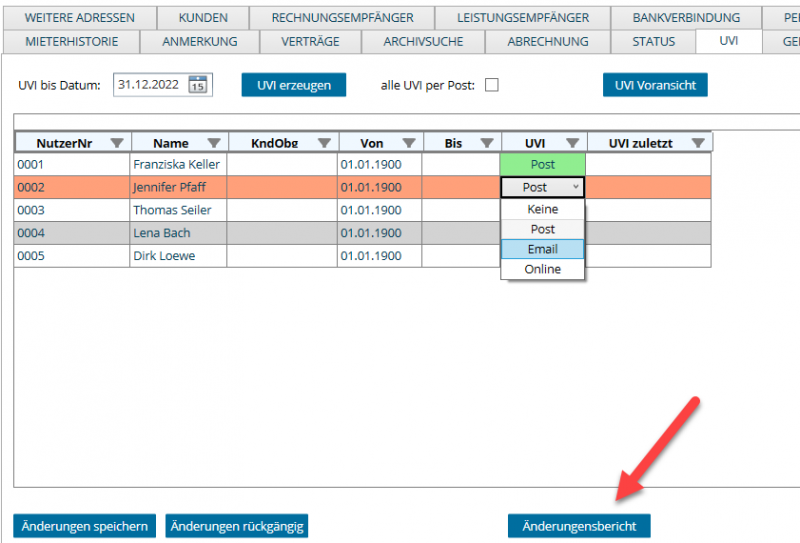Click NutzerNr cell 0005

click(72, 256)
